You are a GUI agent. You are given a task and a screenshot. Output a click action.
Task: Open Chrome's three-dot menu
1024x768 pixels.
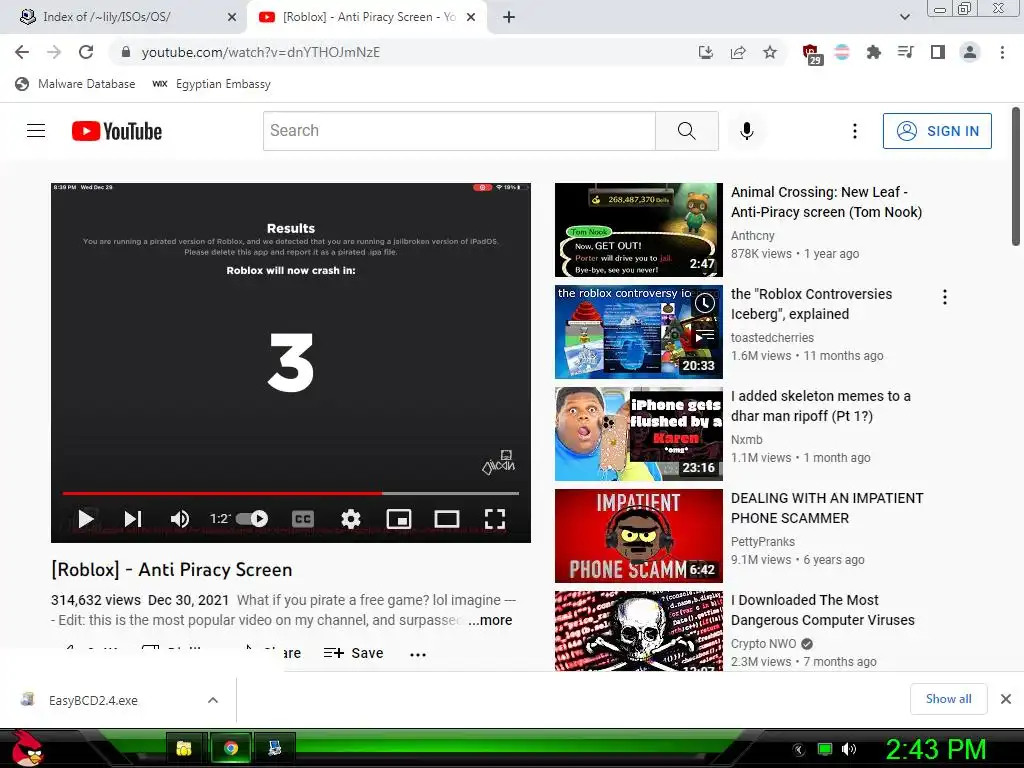pyautogui.click(x=1002, y=52)
